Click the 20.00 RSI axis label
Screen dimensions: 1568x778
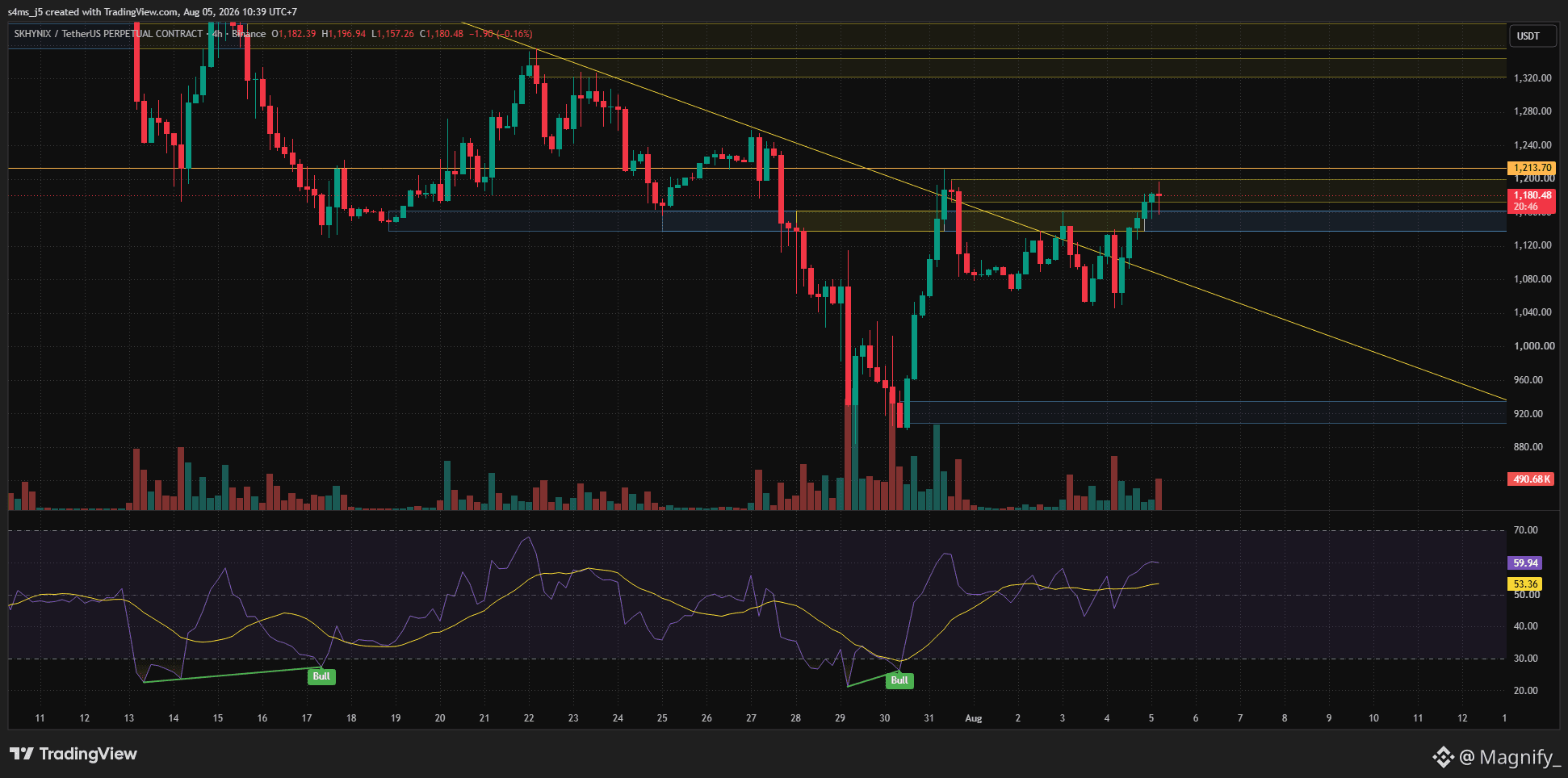1526,691
